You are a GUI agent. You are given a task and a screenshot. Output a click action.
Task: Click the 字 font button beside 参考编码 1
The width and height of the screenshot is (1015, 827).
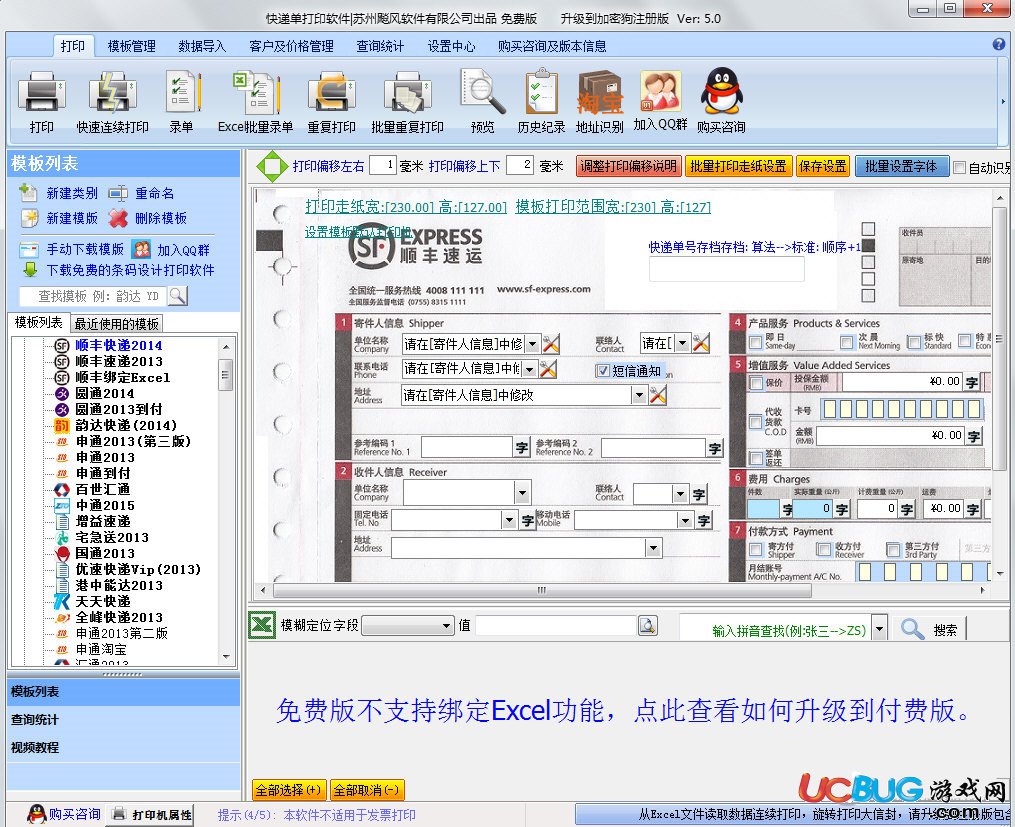(522, 448)
